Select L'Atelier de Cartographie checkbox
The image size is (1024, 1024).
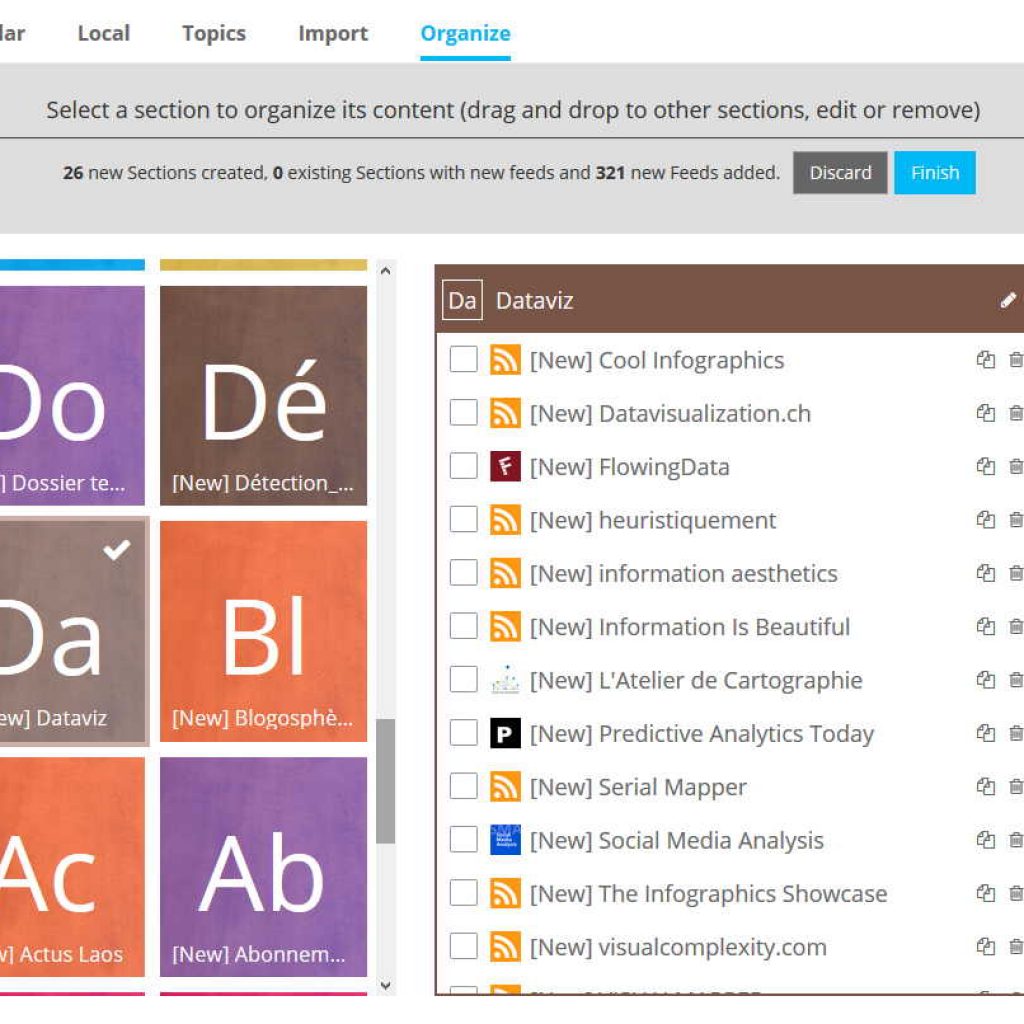[463, 680]
